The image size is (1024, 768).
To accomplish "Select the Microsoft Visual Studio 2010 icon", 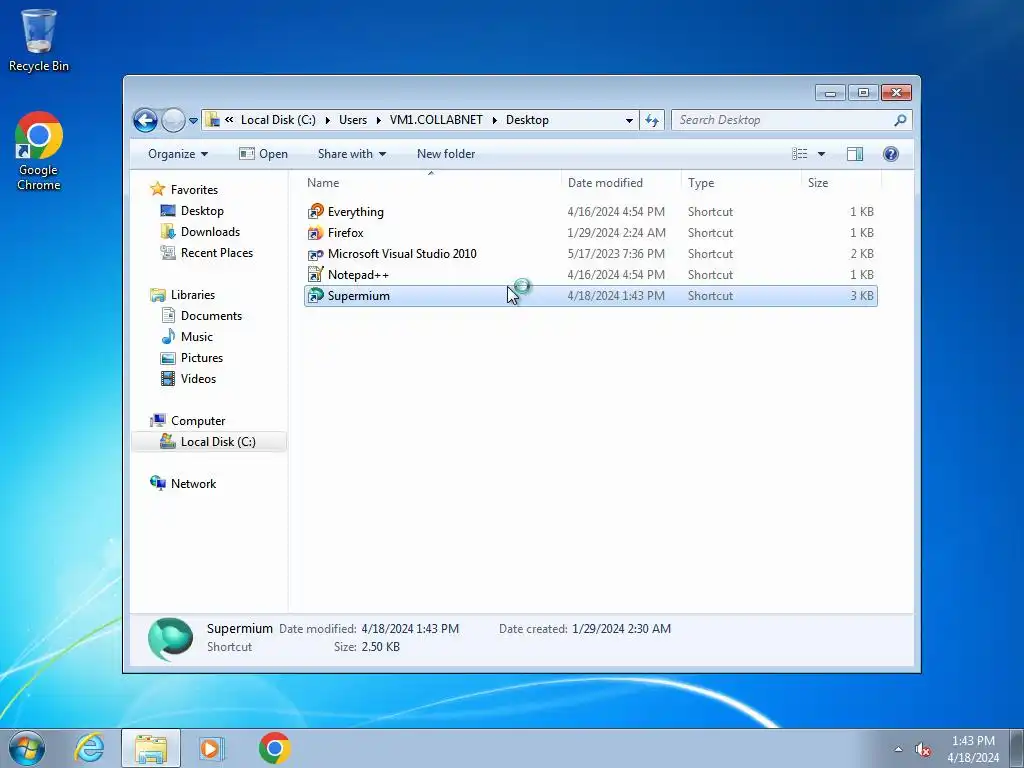I will click(315, 254).
